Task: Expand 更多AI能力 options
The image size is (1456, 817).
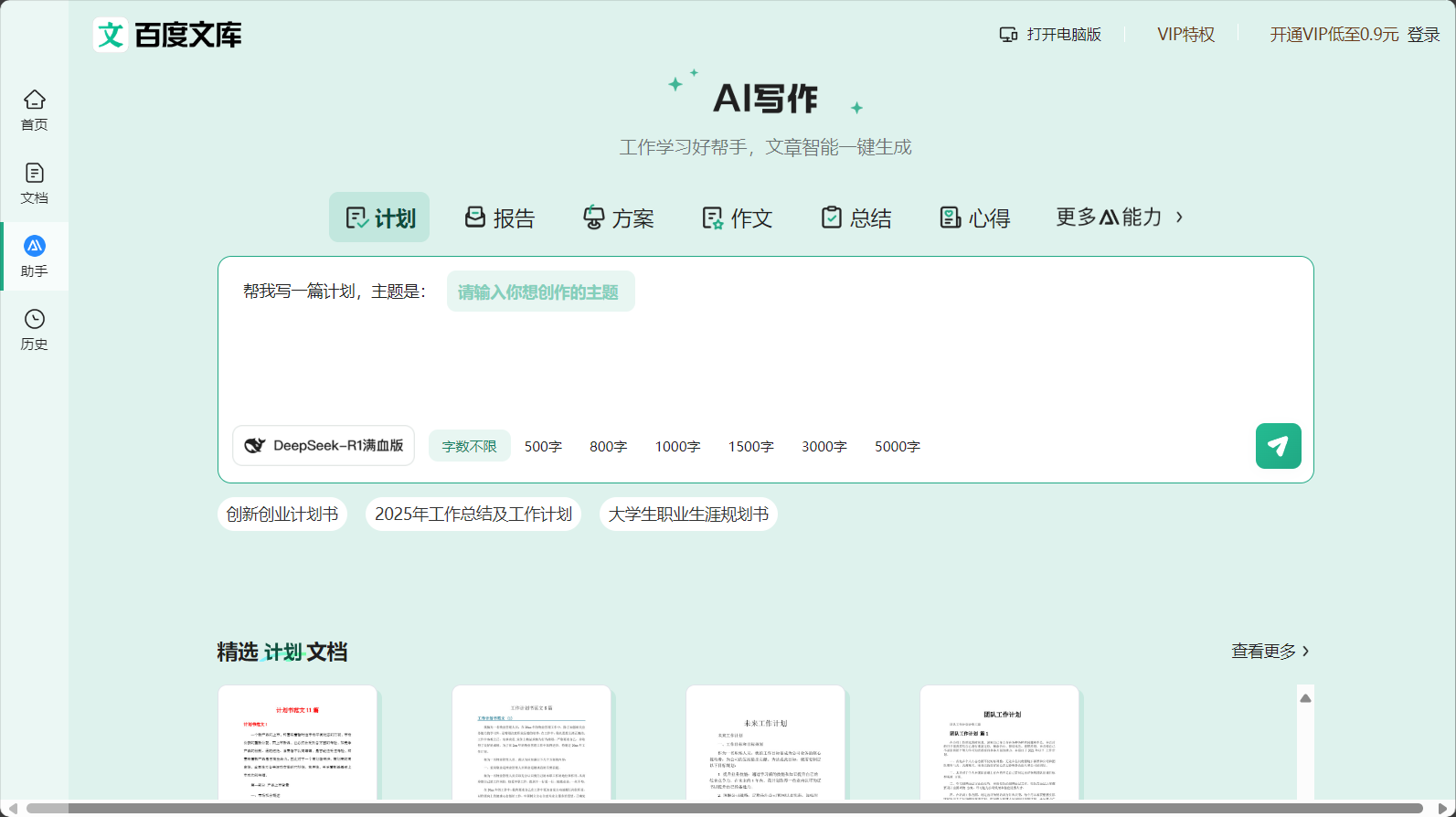Action: coord(1120,218)
